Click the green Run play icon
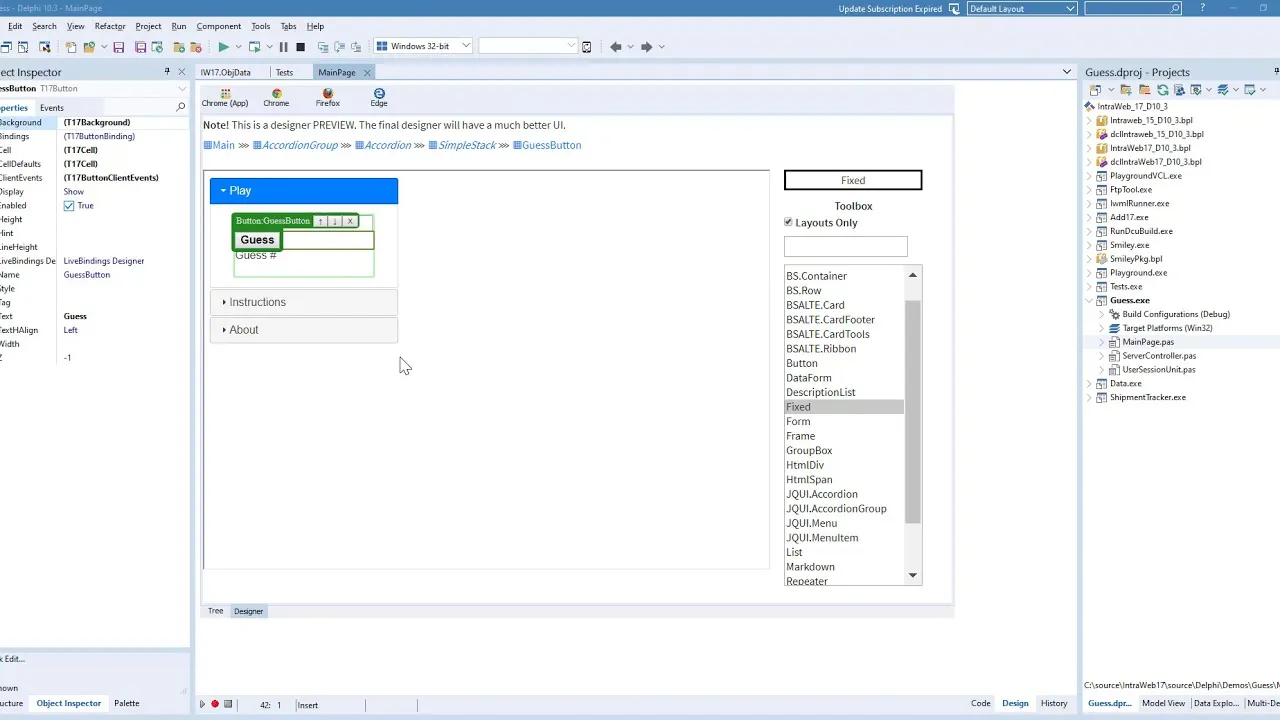 pos(224,47)
